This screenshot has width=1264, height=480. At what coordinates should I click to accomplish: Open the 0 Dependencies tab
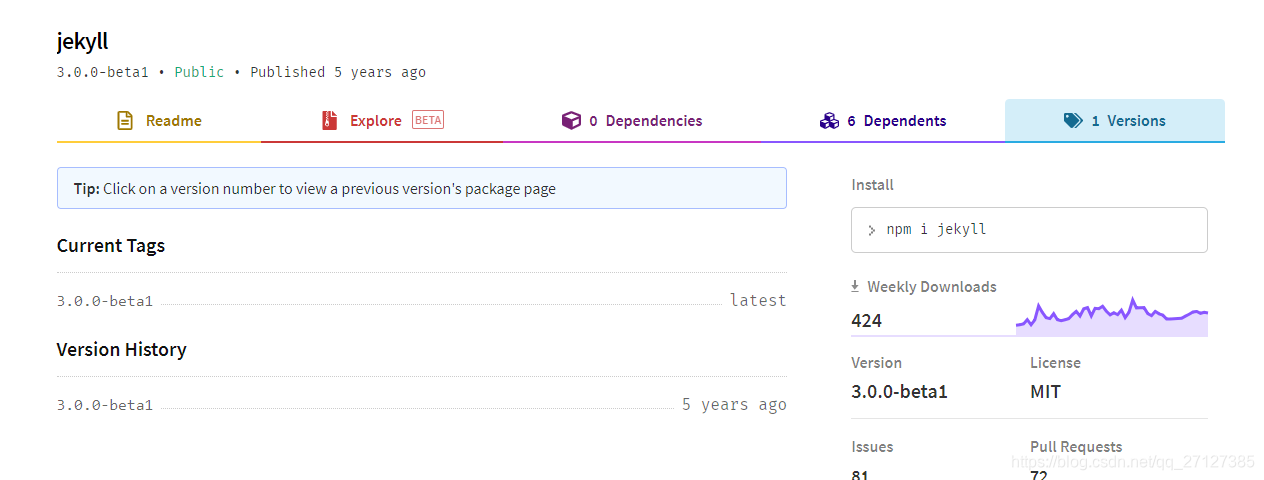pos(632,121)
